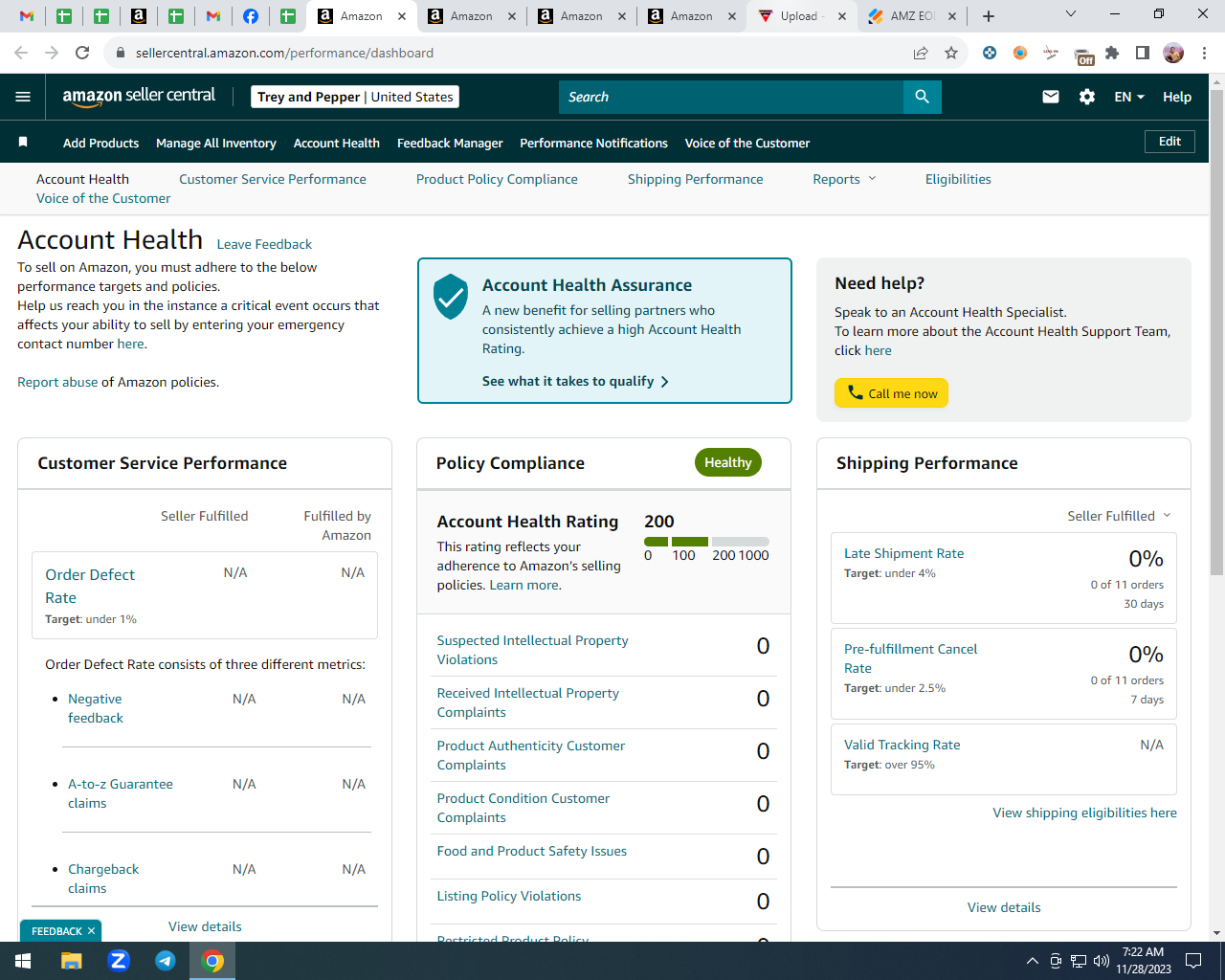The image size is (1225, 980).
Task: Open the Windows notification center icon
Action: pyautogui.click(x=1193, y=961)
